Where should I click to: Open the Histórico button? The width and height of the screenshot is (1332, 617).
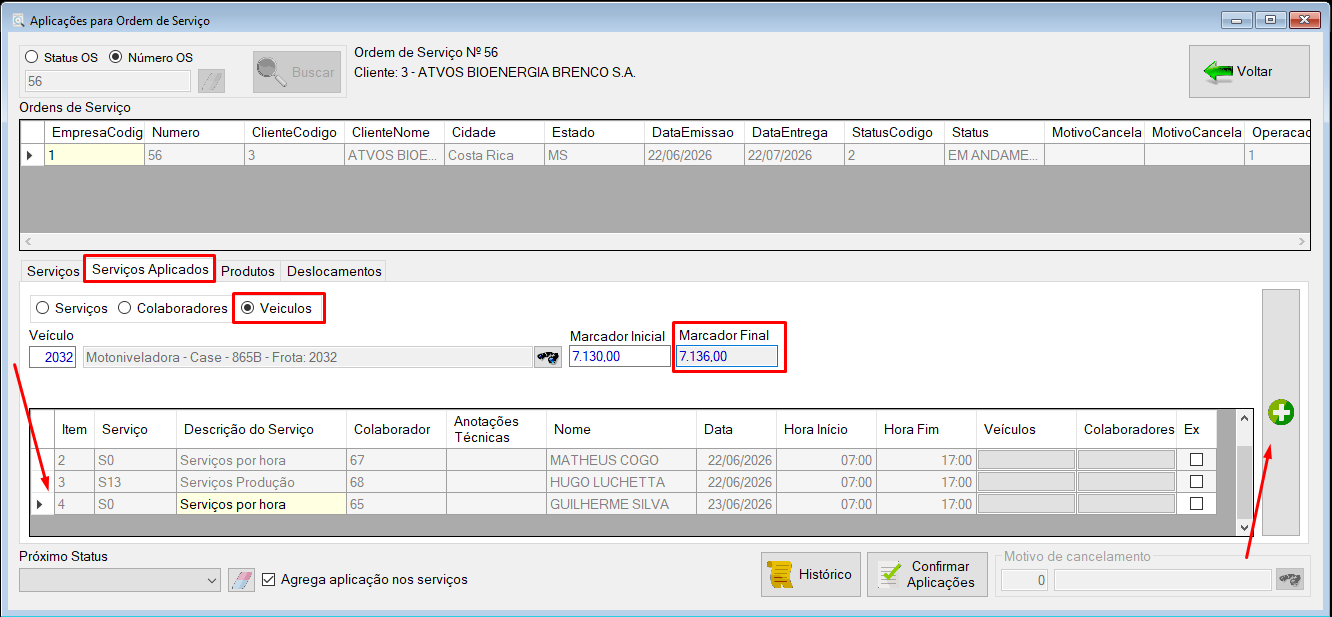point(810,574)
